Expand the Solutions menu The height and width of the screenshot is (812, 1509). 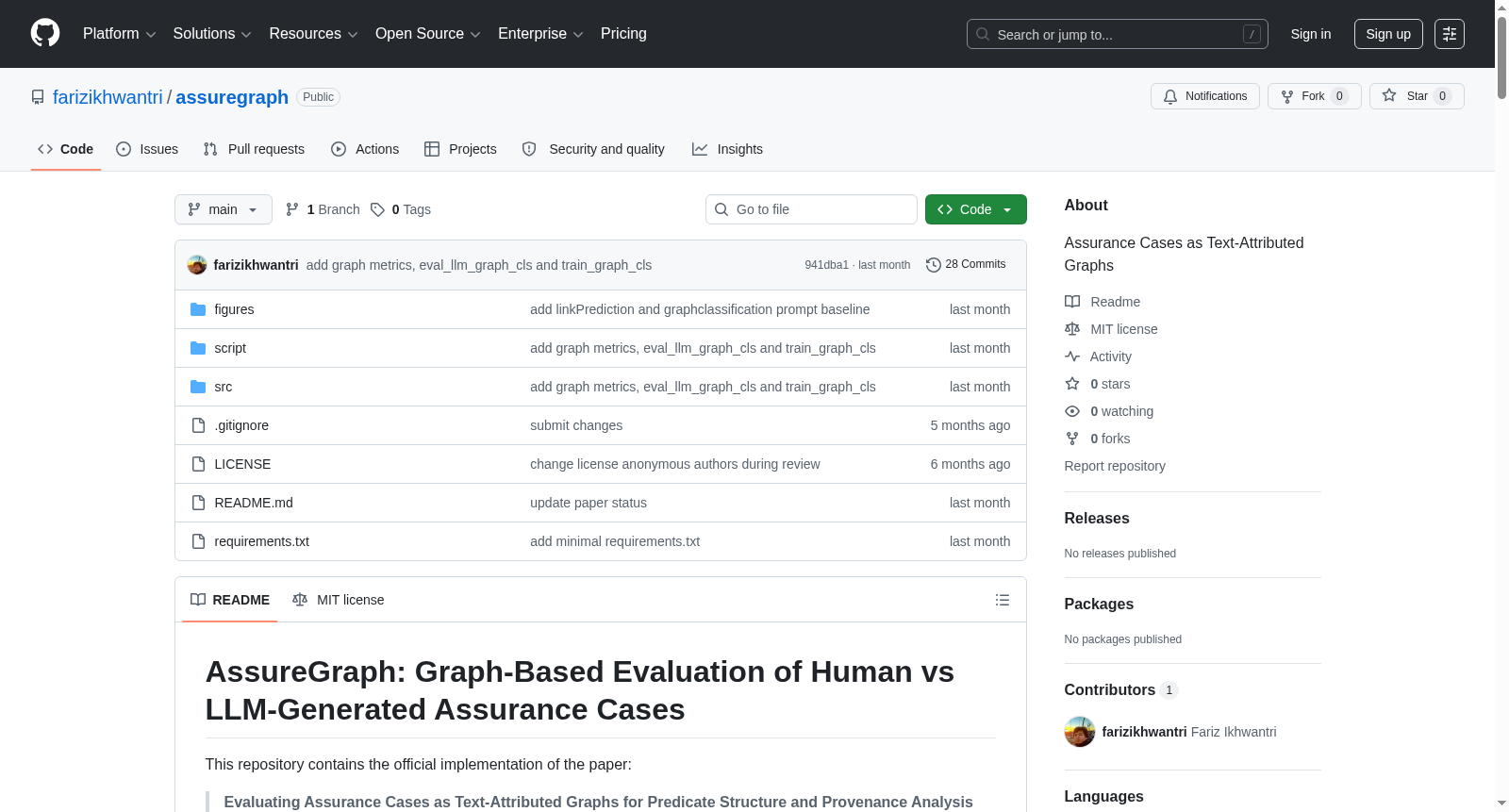212,34
